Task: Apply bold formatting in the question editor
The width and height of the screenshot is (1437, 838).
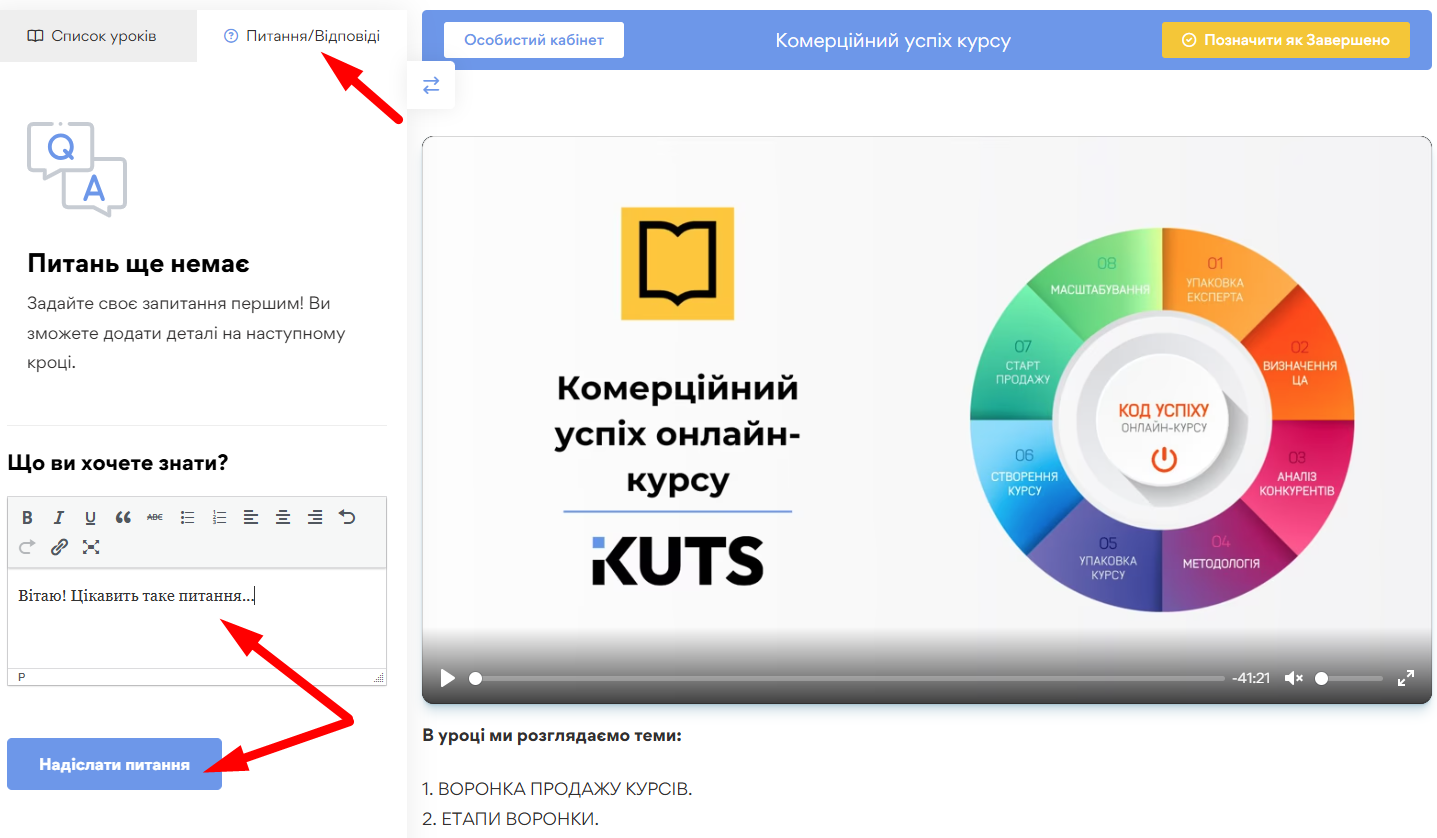Action: (x=27, y=517)
